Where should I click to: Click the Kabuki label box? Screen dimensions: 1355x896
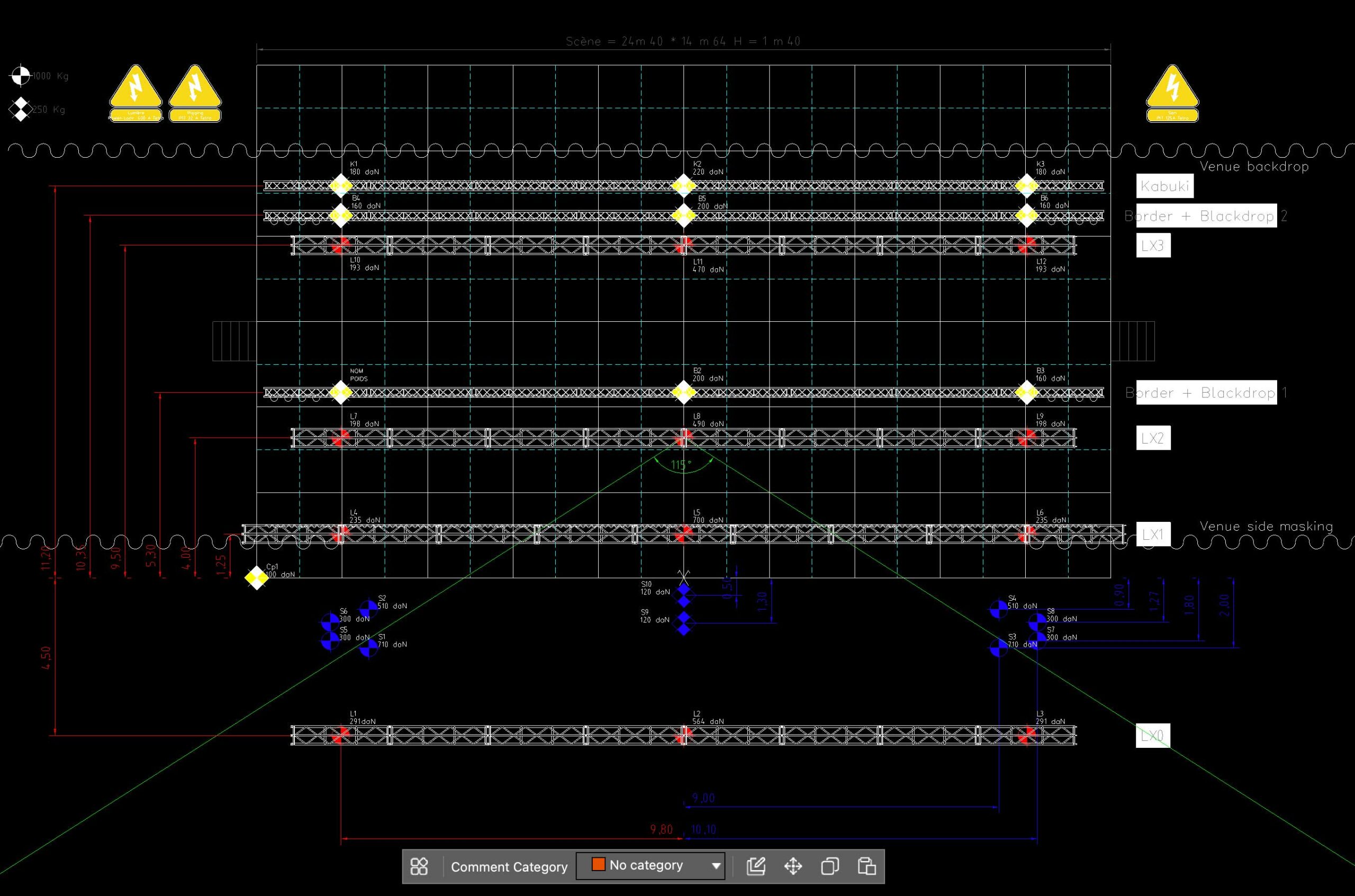(1164, 186)
